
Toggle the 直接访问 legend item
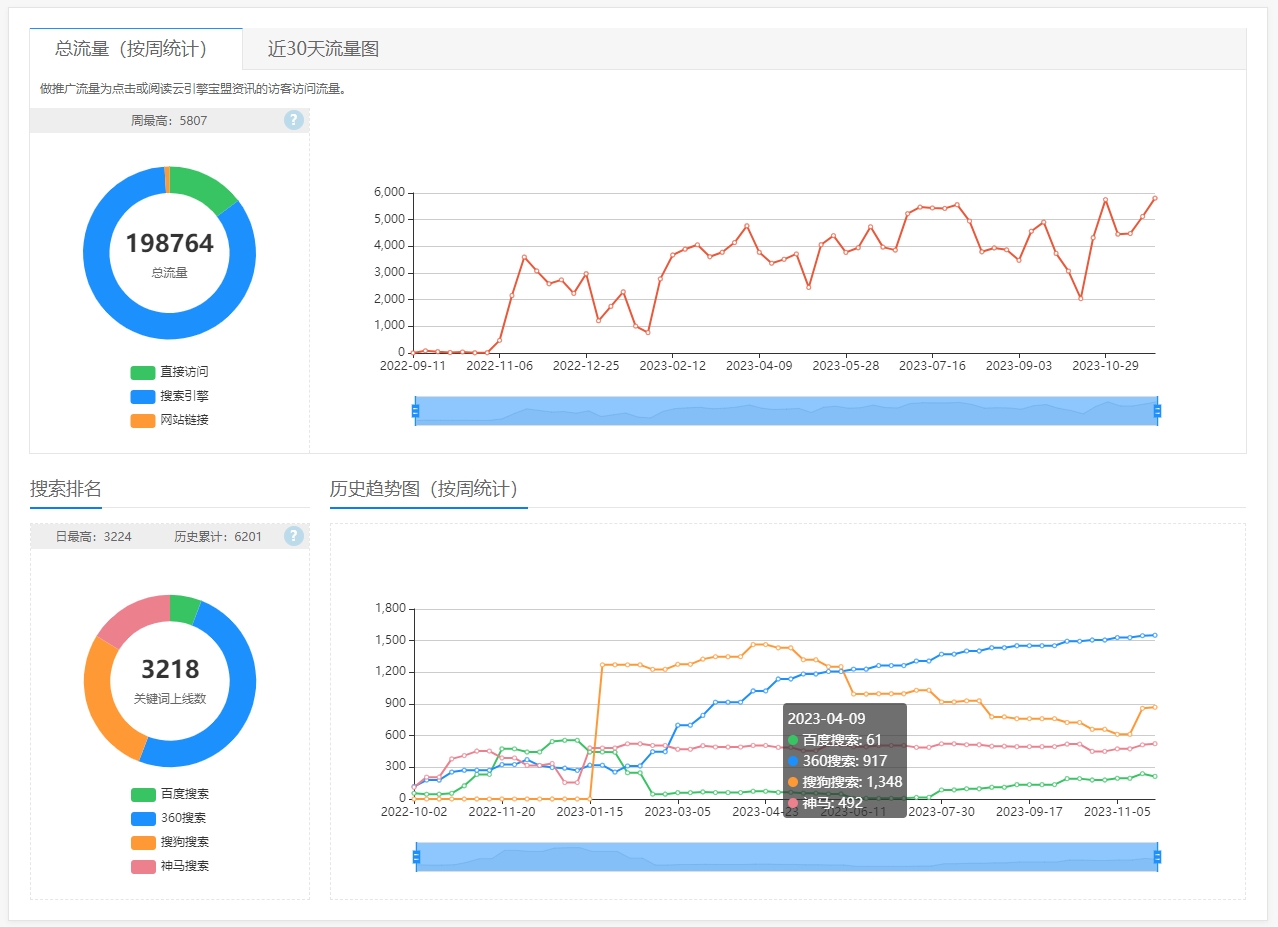[169, 372]
